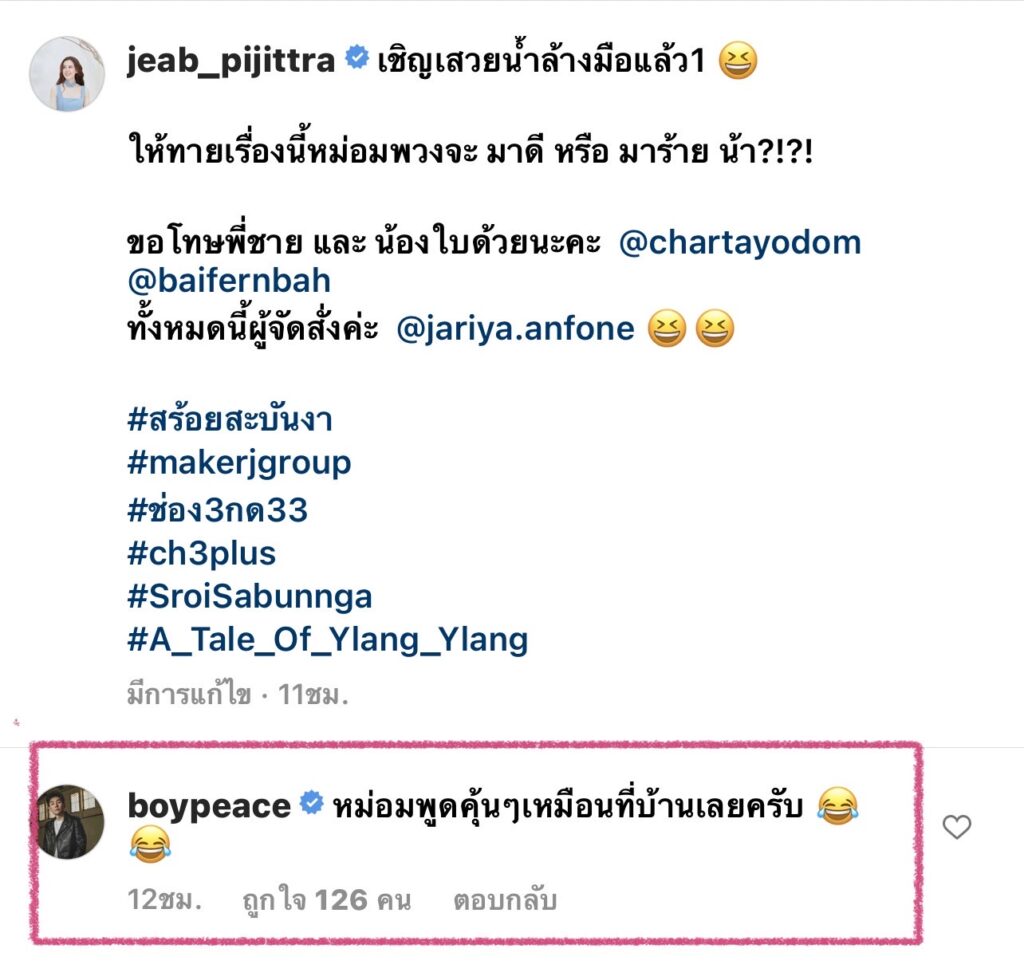The image size is (1024, 976).
Task: Tap the laughing emoji after @jariya.anfone
Action: 667,328
